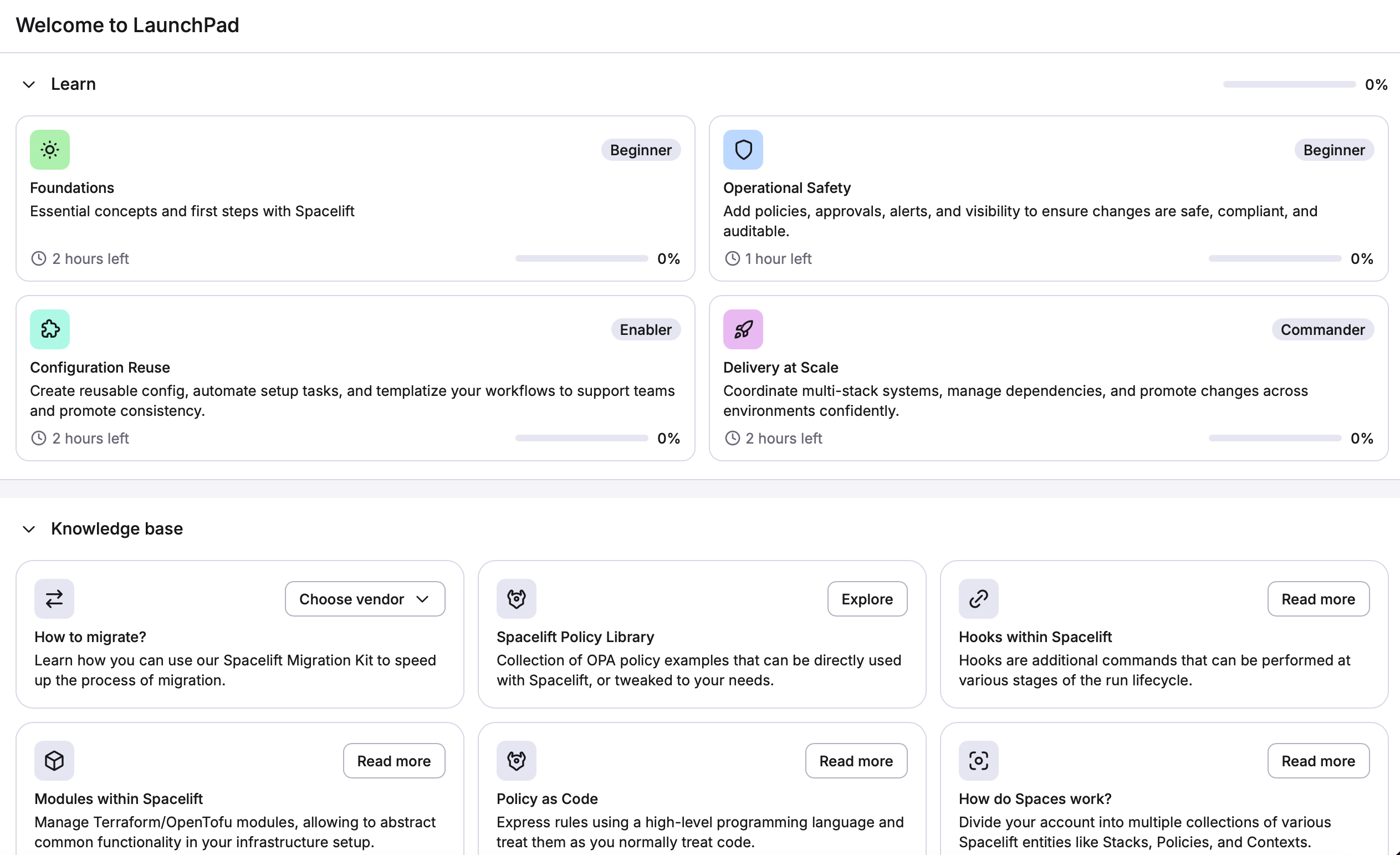Click Explore for Spacelift Policy Library
This screenshot has height=855, width=1400.
867,599
